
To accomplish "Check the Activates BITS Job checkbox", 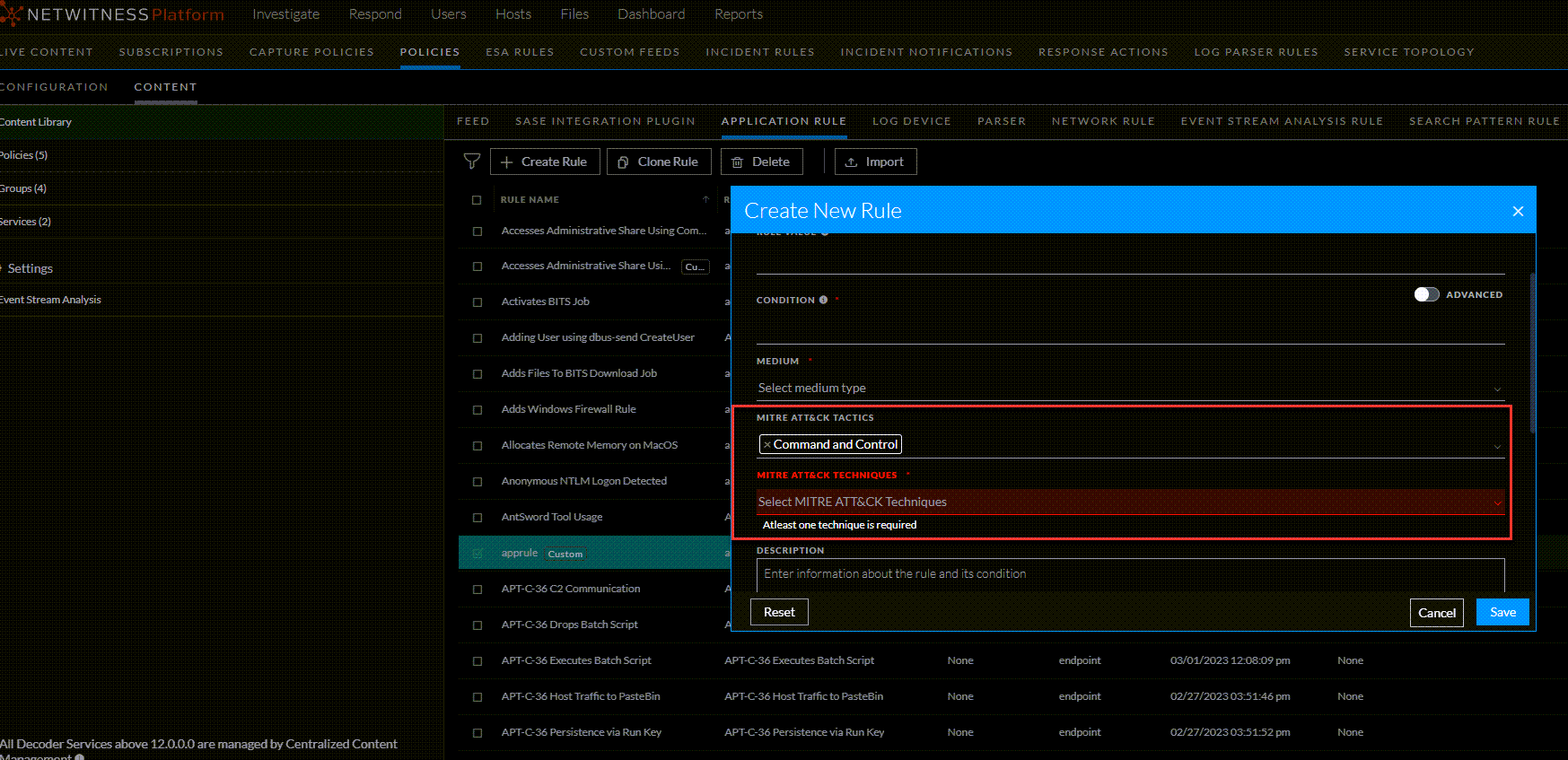I will tap(477, 302).
